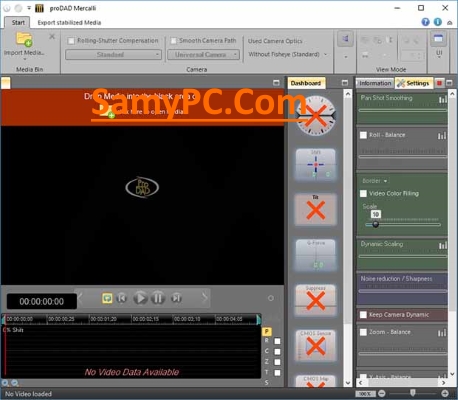The width and height of the screenshot is (458, 400).
Task: Enable Rolling-Shutter Compensation checkbox
Action: pyautogui.click(x=71, y=41)
